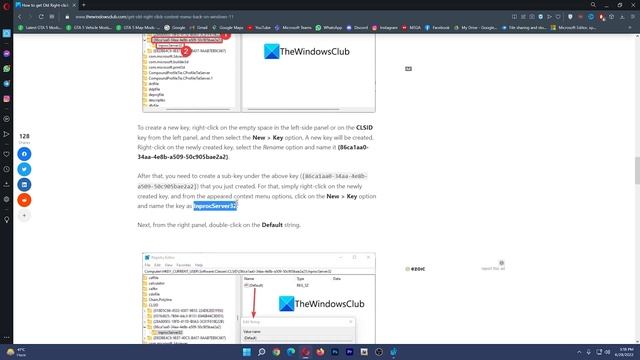Share the article on Twitter

tap(24, 169)
